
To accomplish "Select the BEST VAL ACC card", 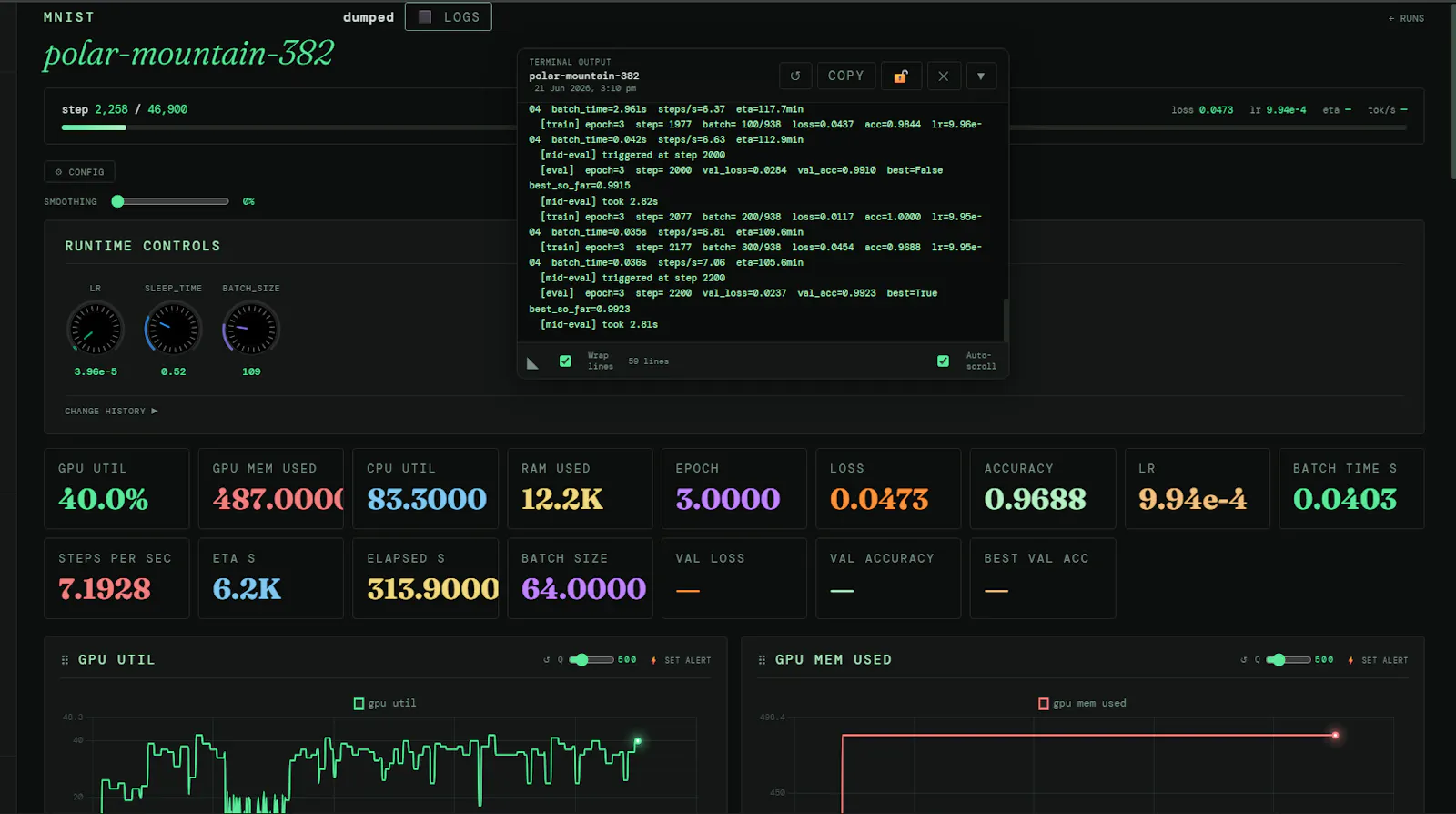I will [x=1043, y=579].
